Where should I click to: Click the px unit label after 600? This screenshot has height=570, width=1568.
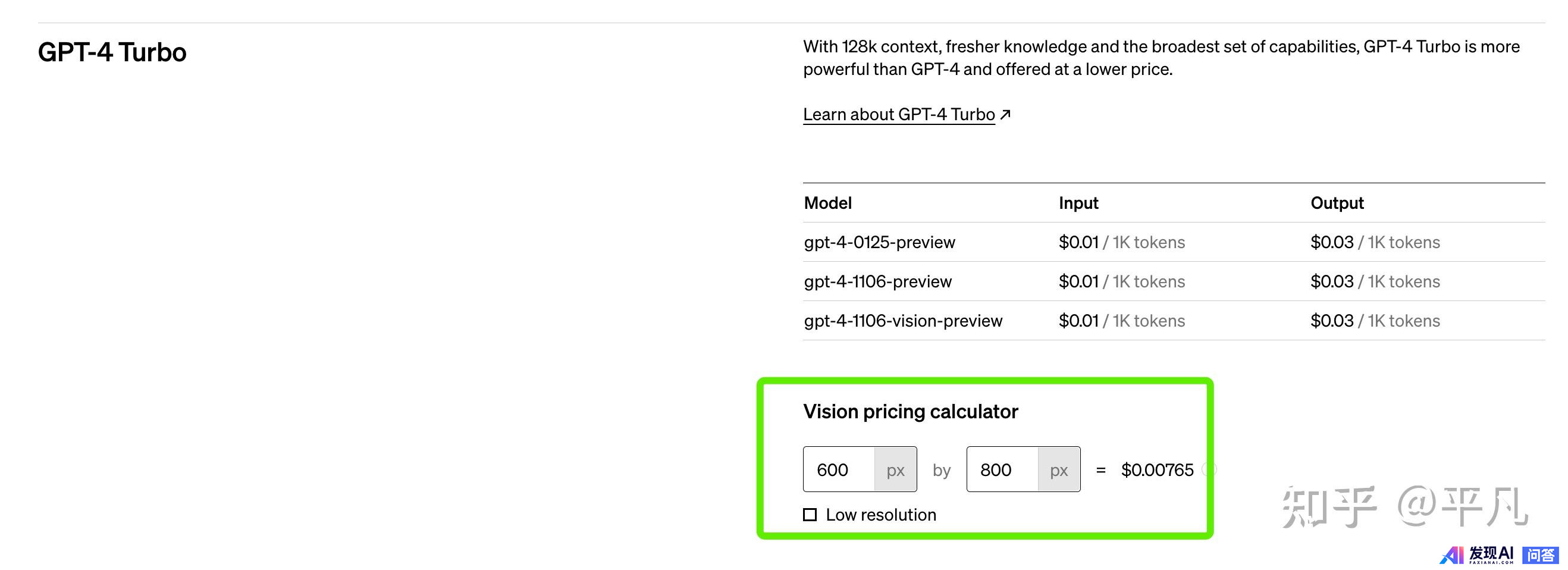pyautogui.click(x=895, y=469)
